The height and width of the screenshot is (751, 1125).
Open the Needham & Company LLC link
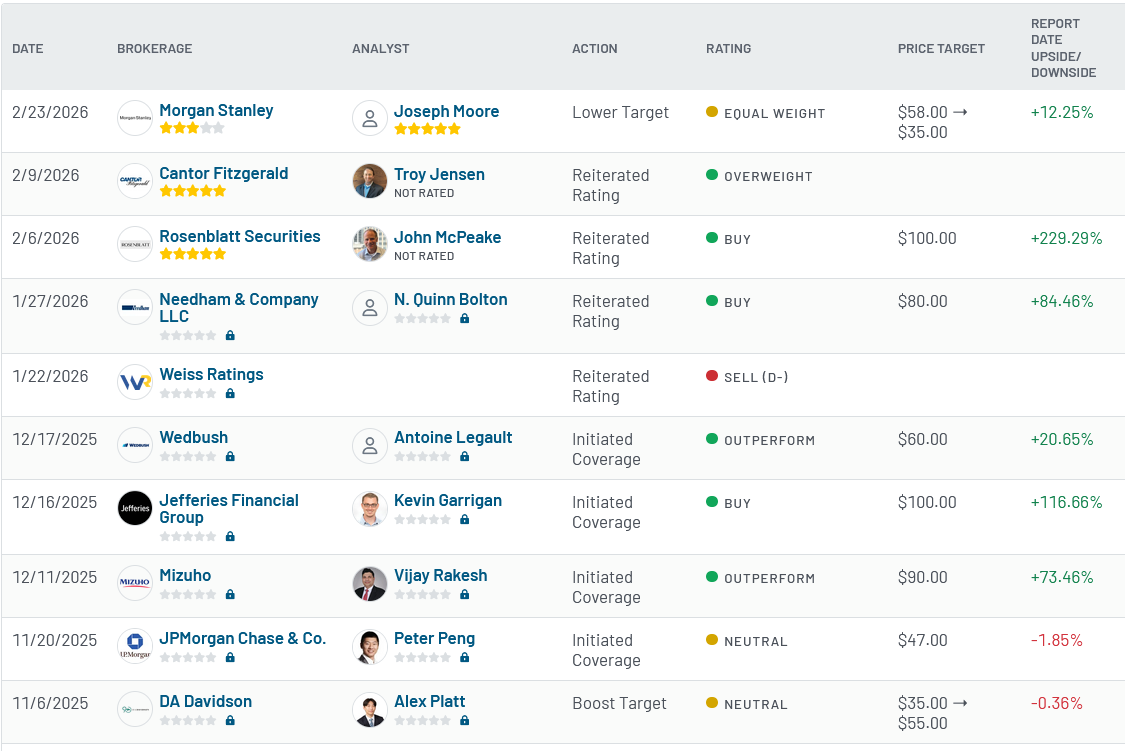[239, 308]
